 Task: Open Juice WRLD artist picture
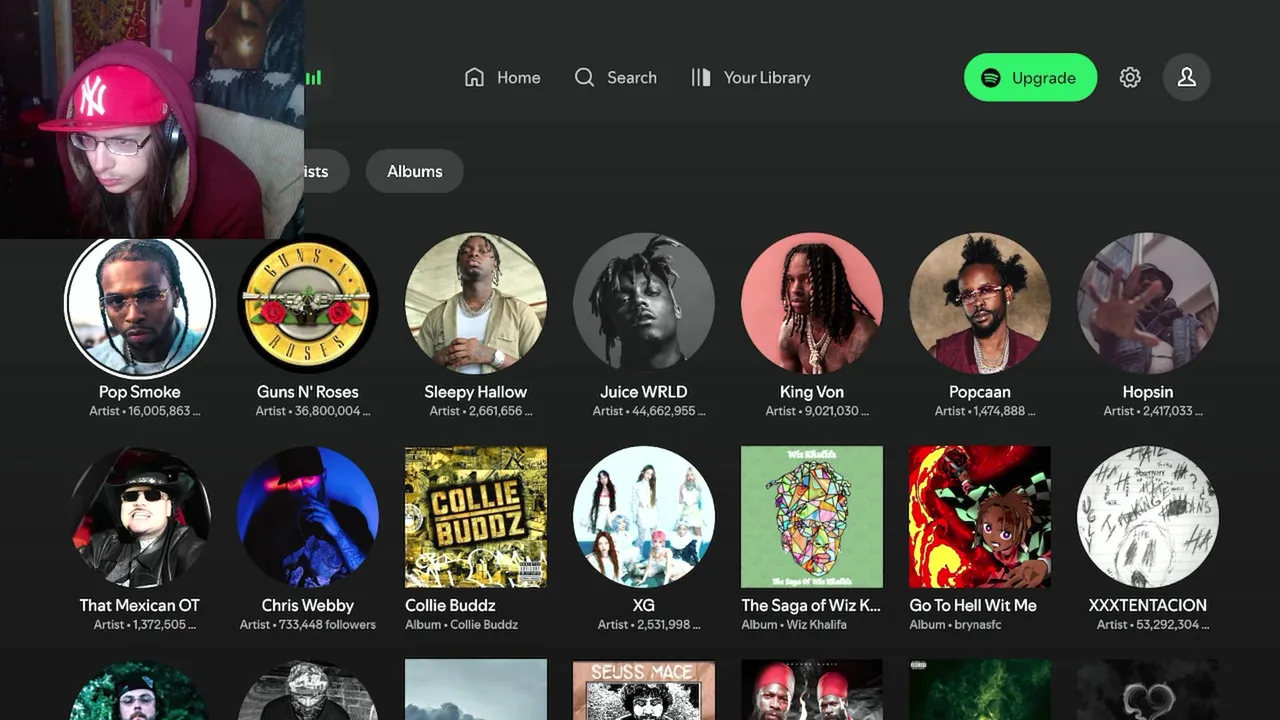[644, 304]
